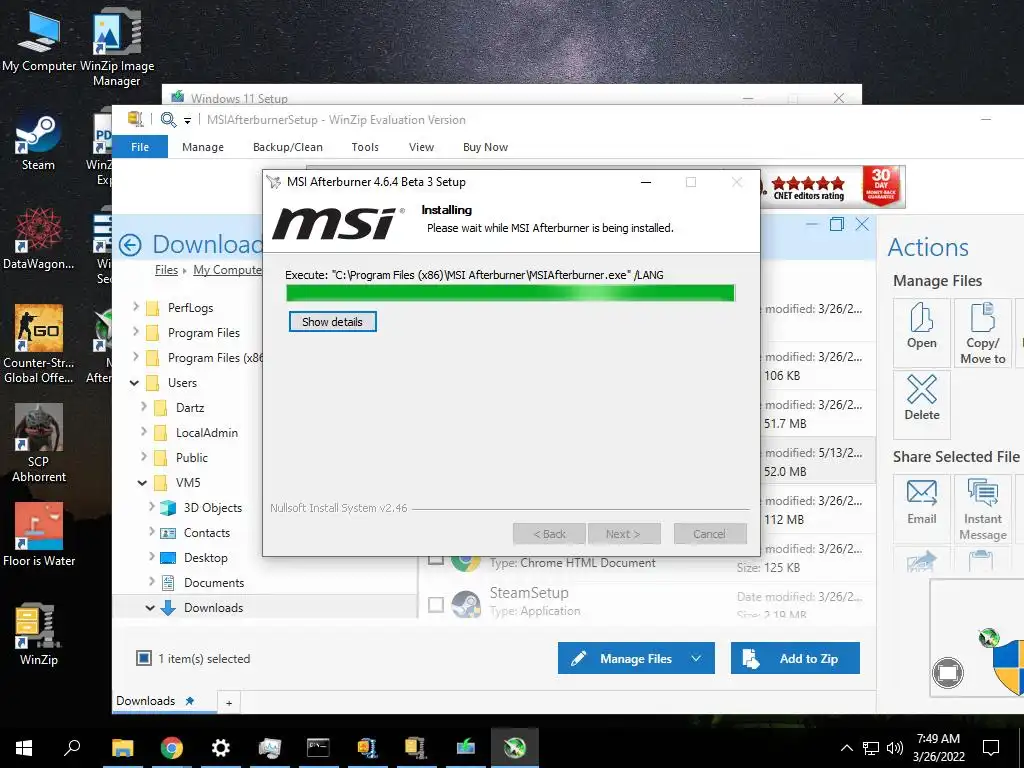
Task: Open Chrome from taskbar
Action: click(x=171, y=747)
